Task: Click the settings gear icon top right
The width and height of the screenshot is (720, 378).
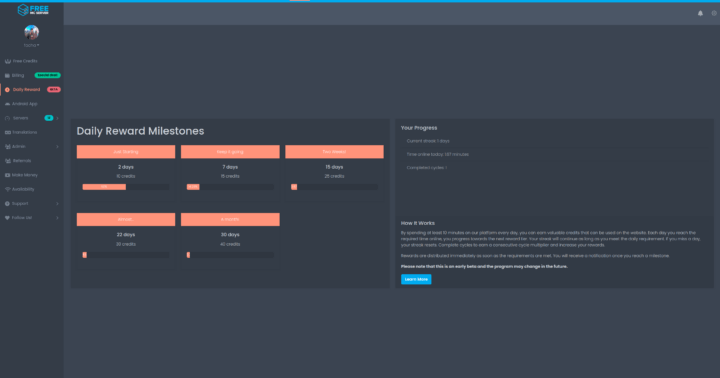Action: click(714, 13)
